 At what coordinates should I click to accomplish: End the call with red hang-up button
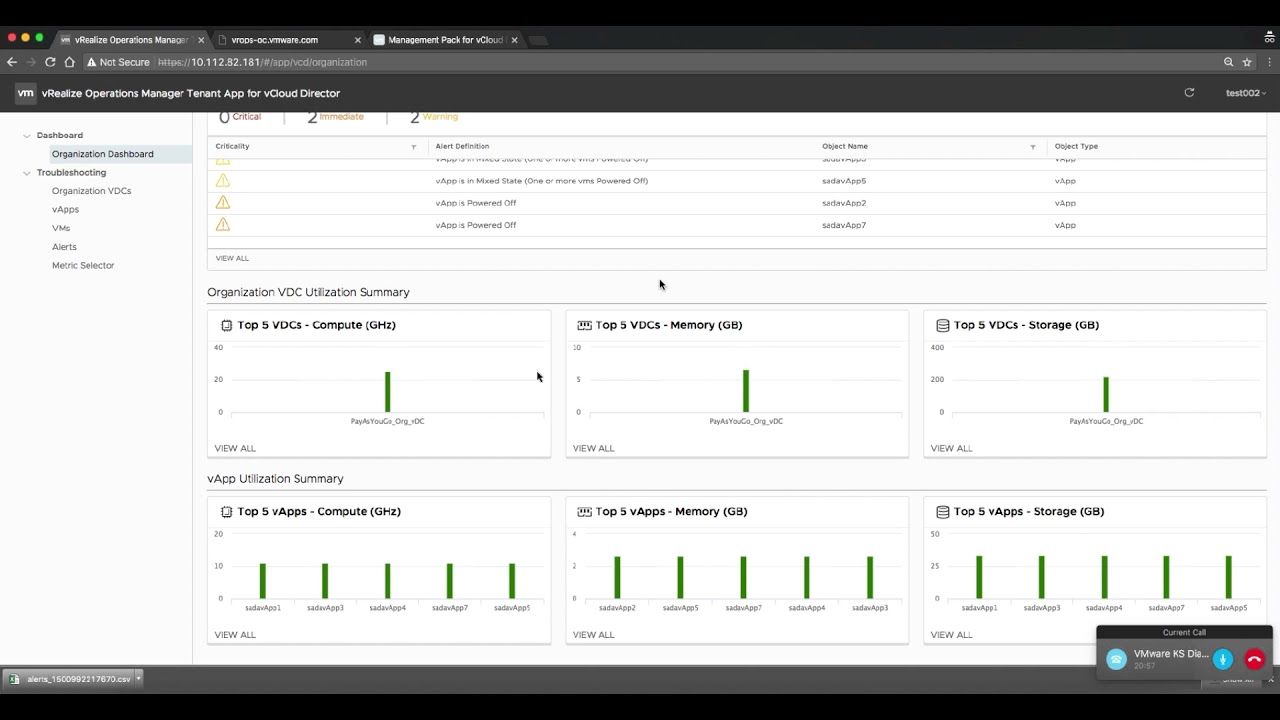1255,659
